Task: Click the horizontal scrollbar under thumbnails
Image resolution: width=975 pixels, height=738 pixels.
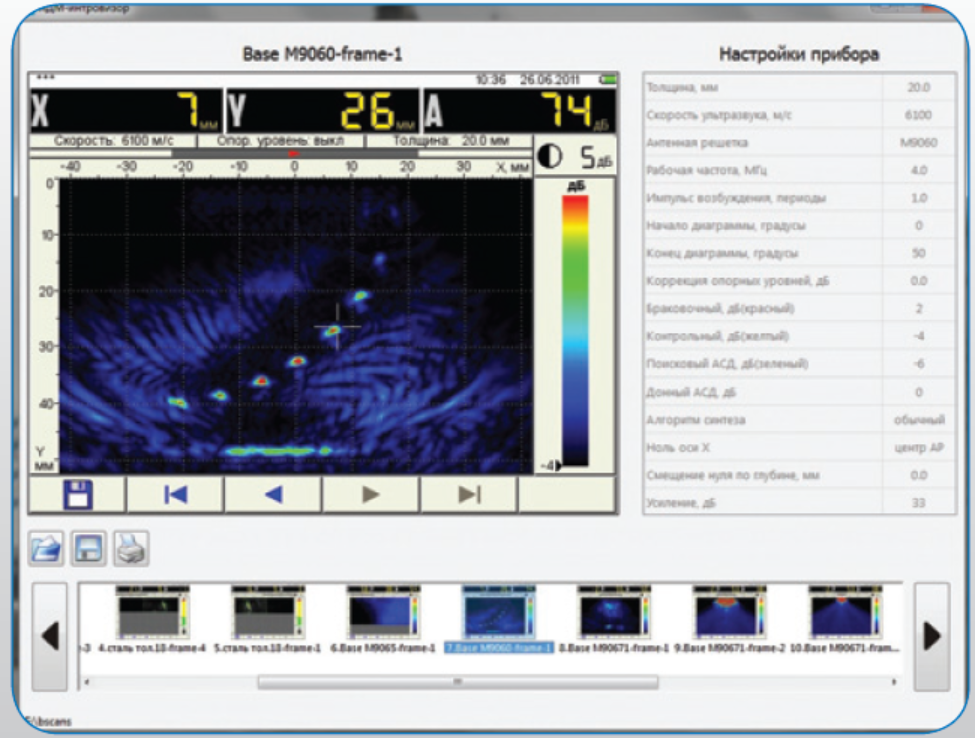Action: 457,682
